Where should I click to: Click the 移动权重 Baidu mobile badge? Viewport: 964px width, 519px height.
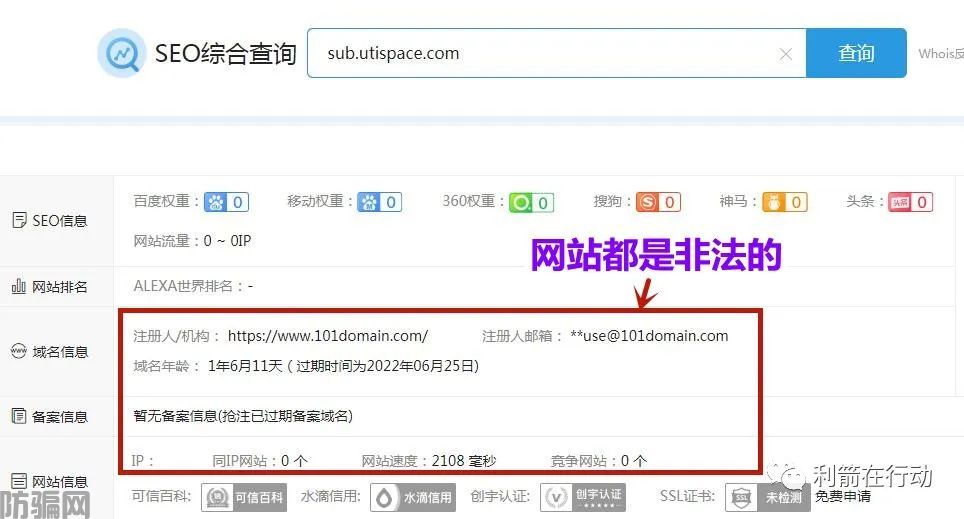[x=379, y=202]
